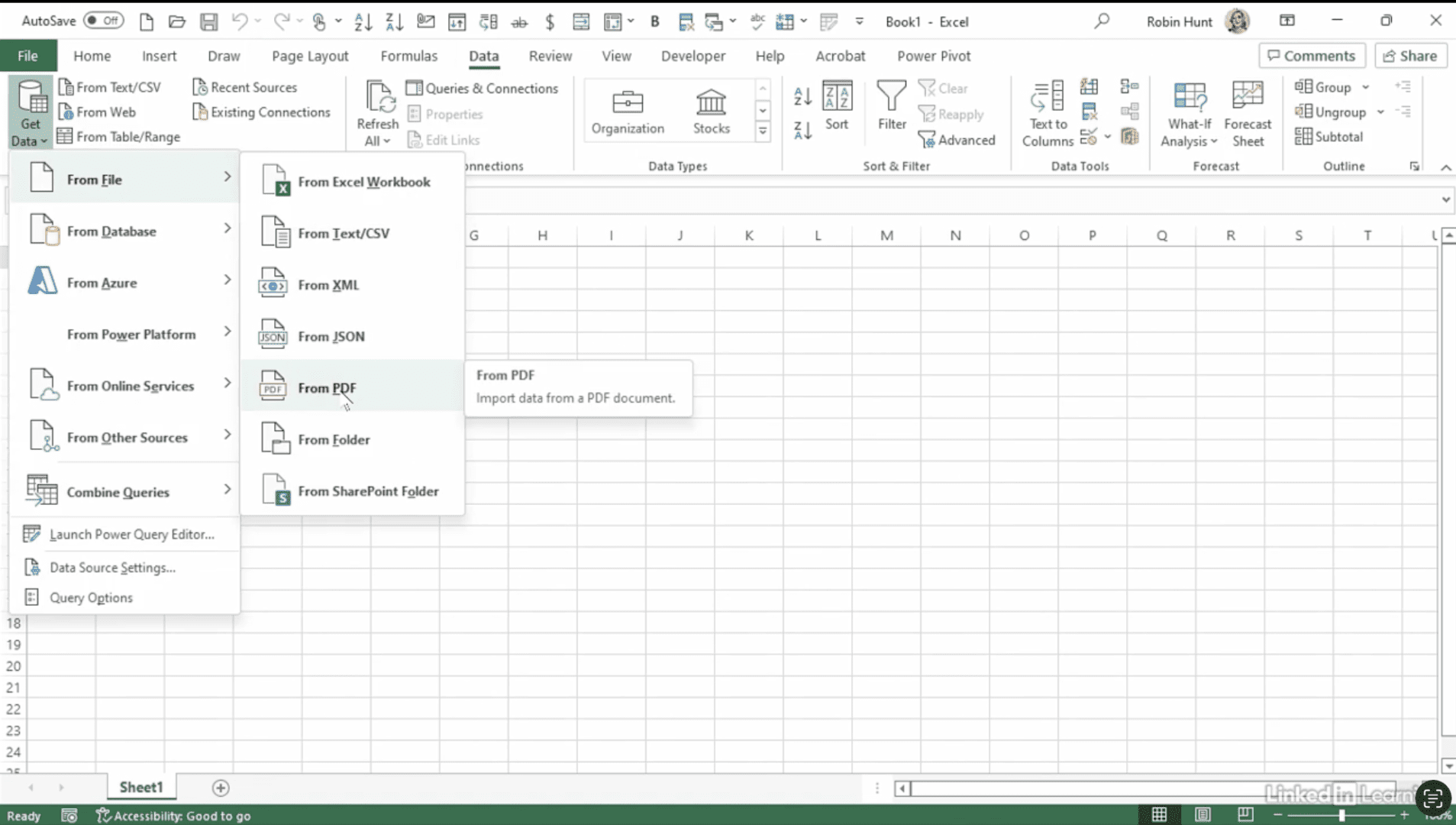Click the Sort A to Z ribbon icon
Screen dimensions: 1456x825
click(802, 96)
